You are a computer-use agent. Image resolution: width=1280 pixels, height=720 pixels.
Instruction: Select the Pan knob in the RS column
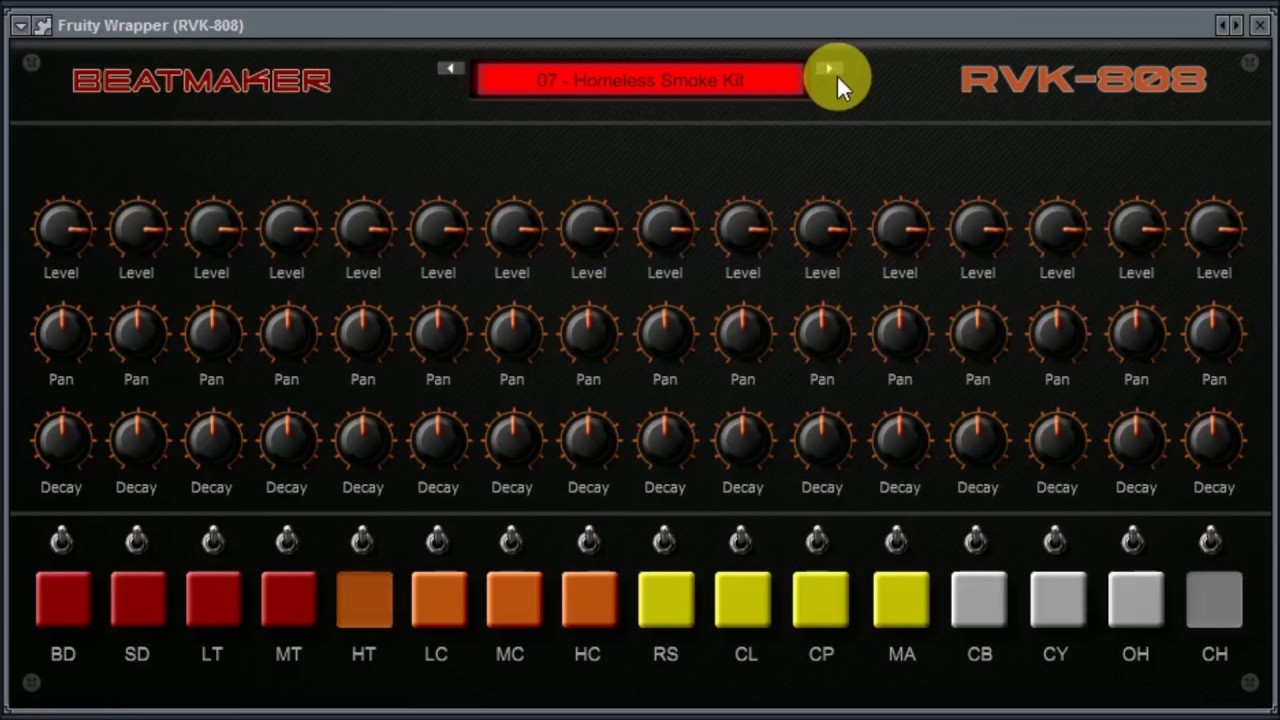666,335
